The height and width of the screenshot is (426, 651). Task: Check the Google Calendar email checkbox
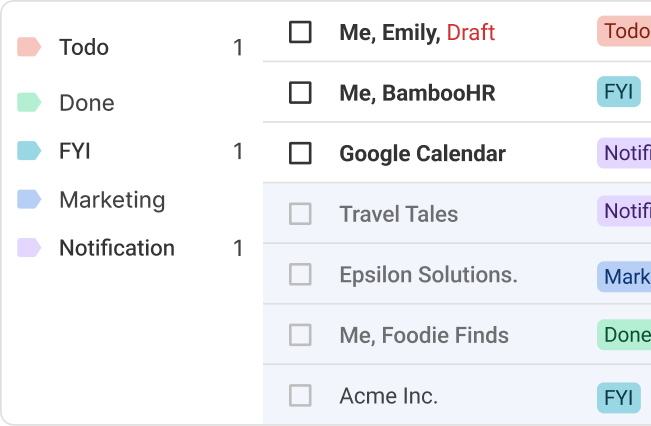tap(300, 153)
